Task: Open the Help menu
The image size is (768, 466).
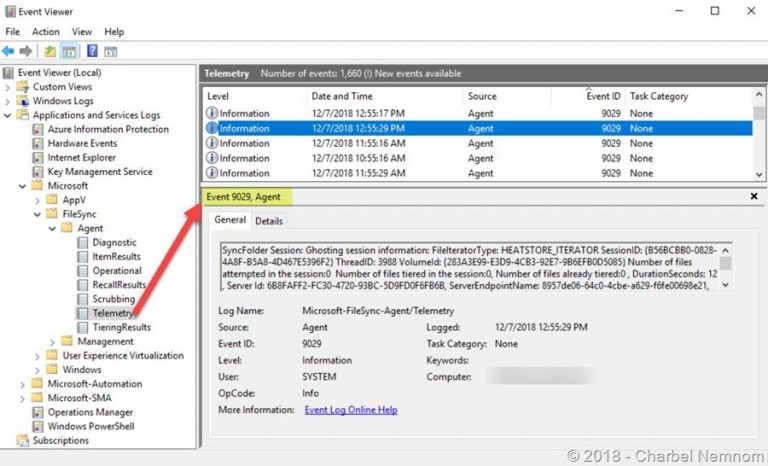Action: pos(114,32)
